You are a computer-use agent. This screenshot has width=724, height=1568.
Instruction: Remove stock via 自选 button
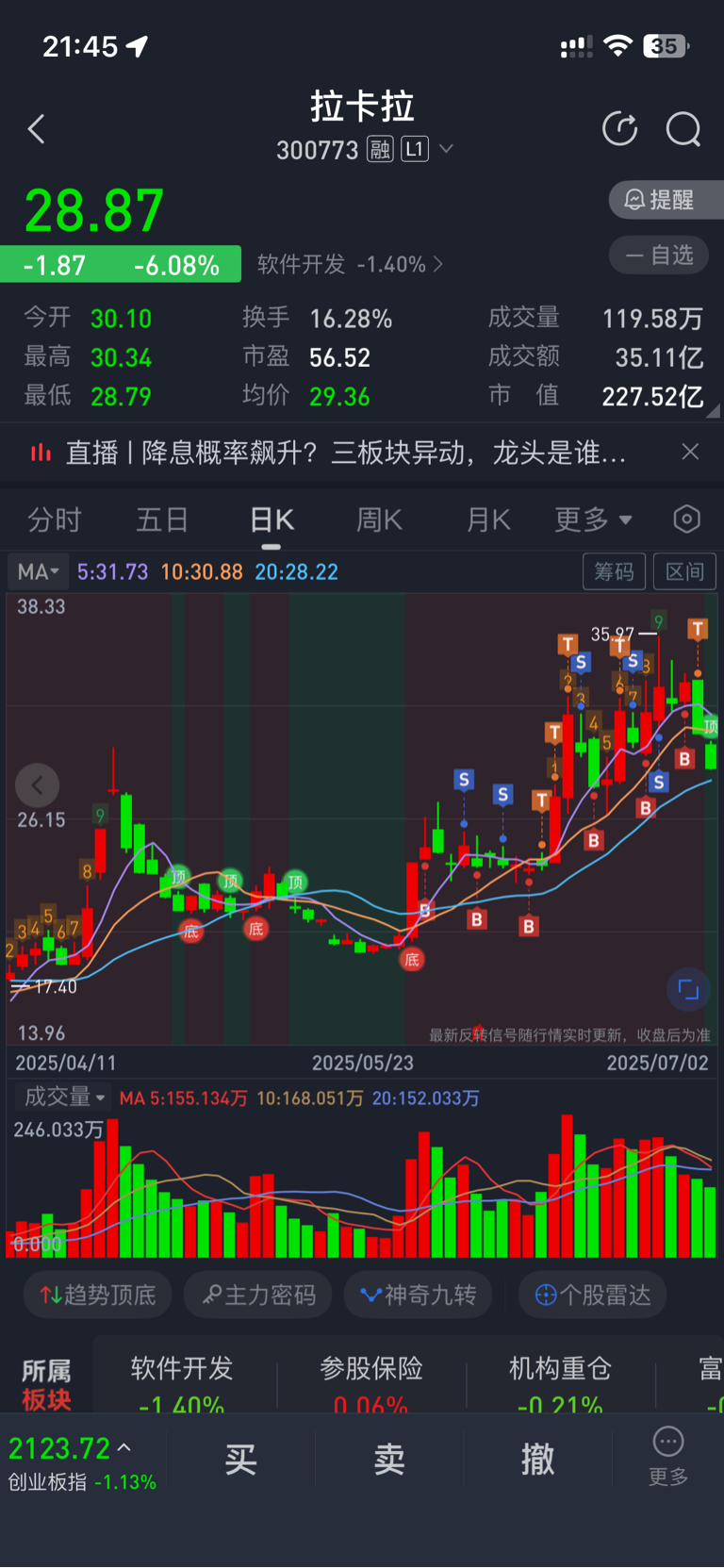(659, 255)
